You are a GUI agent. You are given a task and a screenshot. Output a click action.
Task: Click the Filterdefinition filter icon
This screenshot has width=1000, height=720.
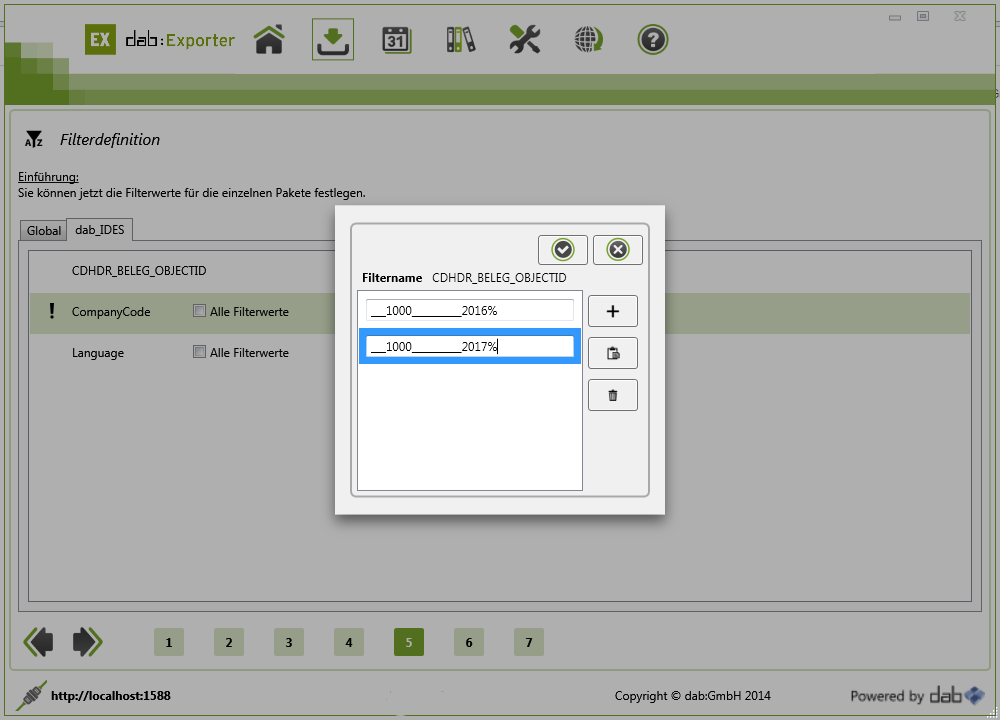(34, 139)
